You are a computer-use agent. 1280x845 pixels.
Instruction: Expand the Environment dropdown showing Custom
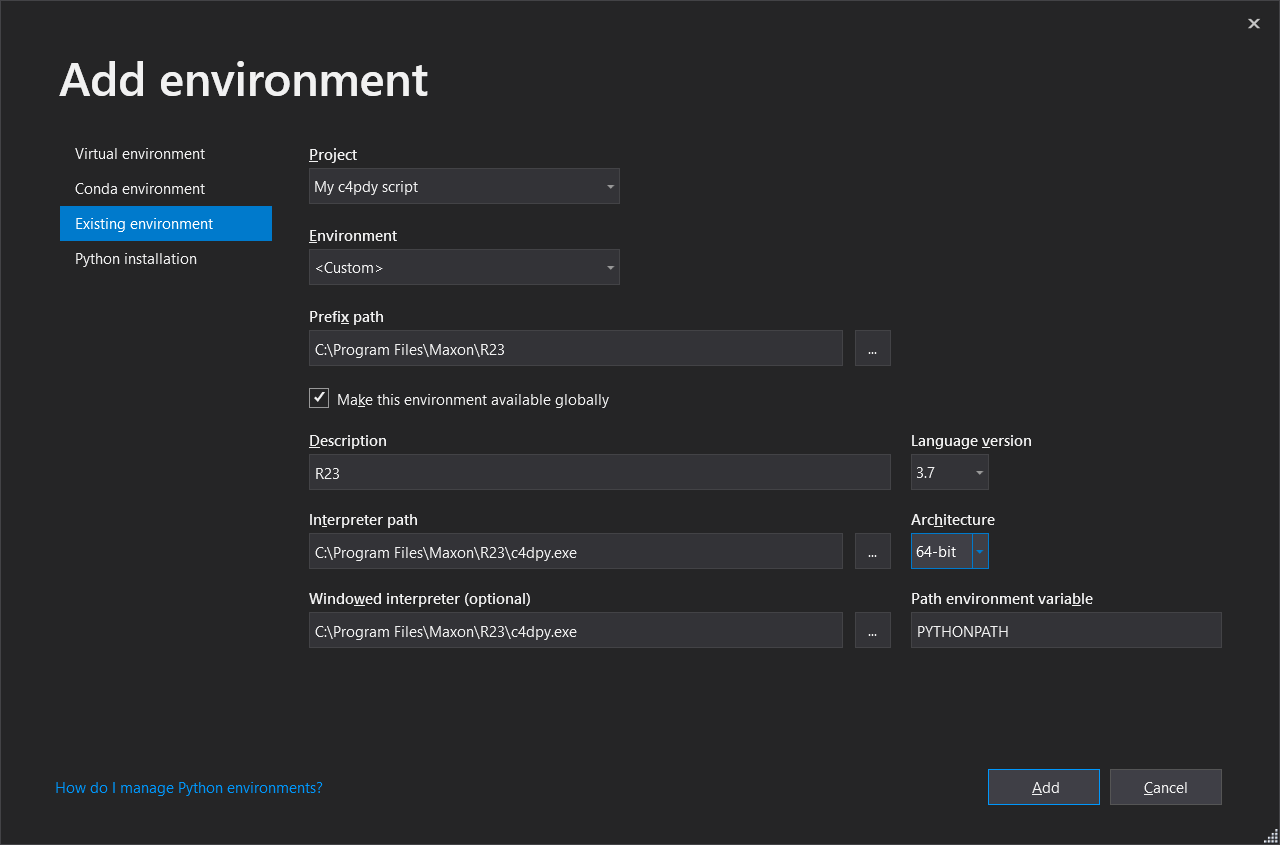pyautogui.click(x=464, y=267)
